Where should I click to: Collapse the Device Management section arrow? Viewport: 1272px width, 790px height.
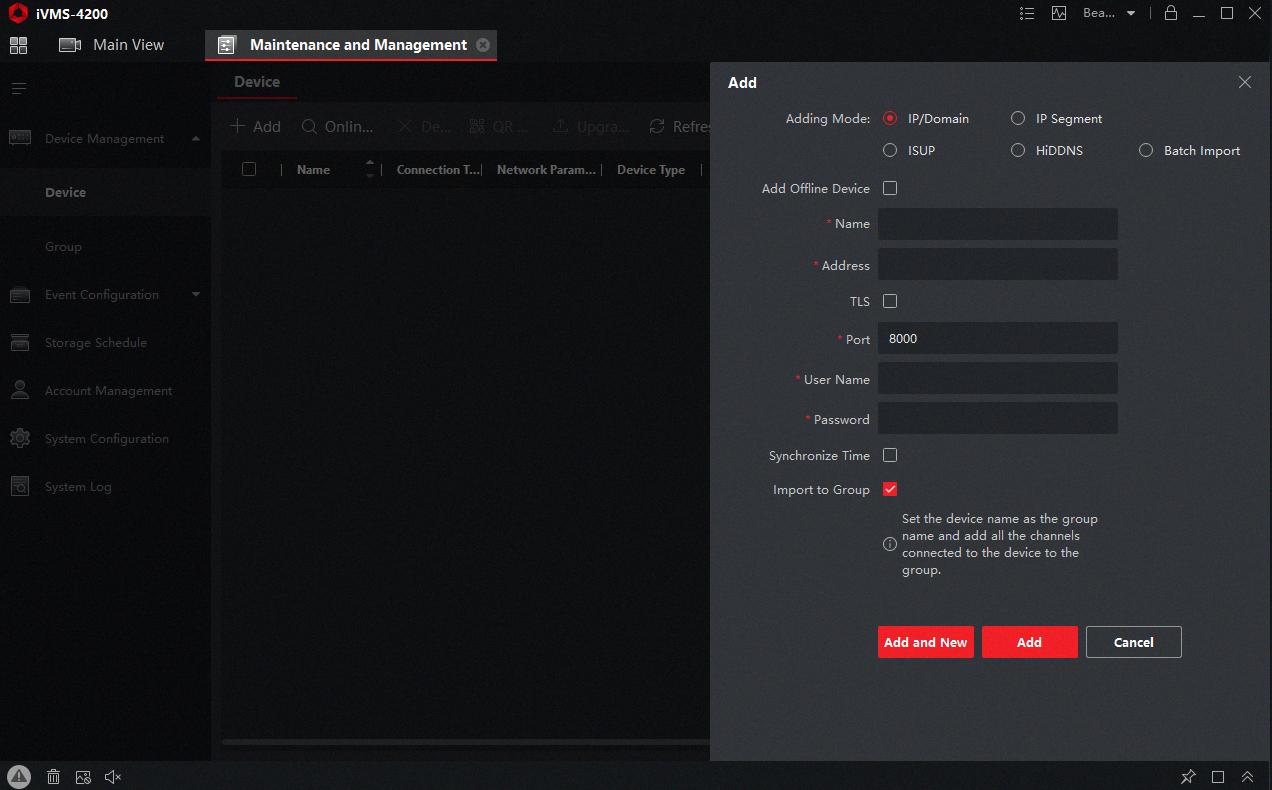[195, 138]
